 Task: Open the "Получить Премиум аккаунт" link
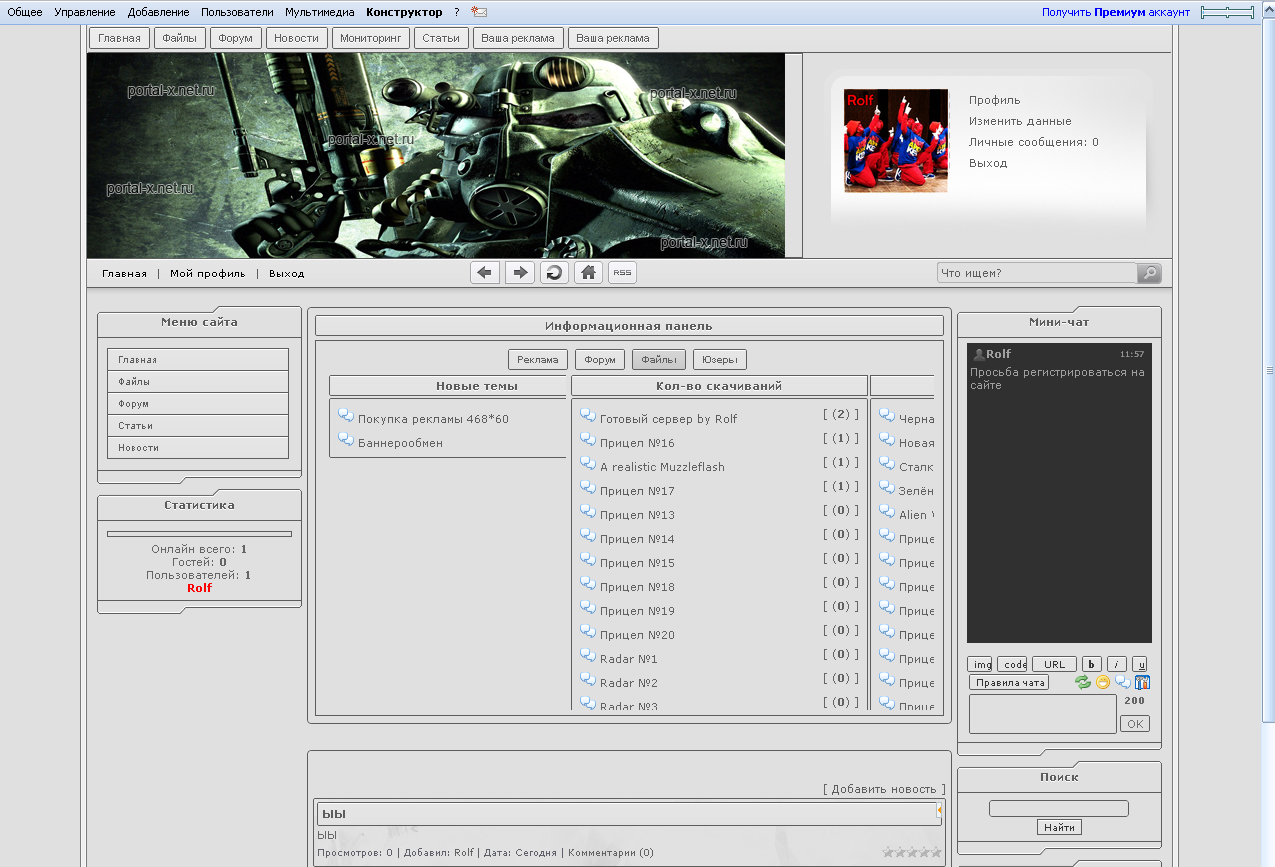1116,12
